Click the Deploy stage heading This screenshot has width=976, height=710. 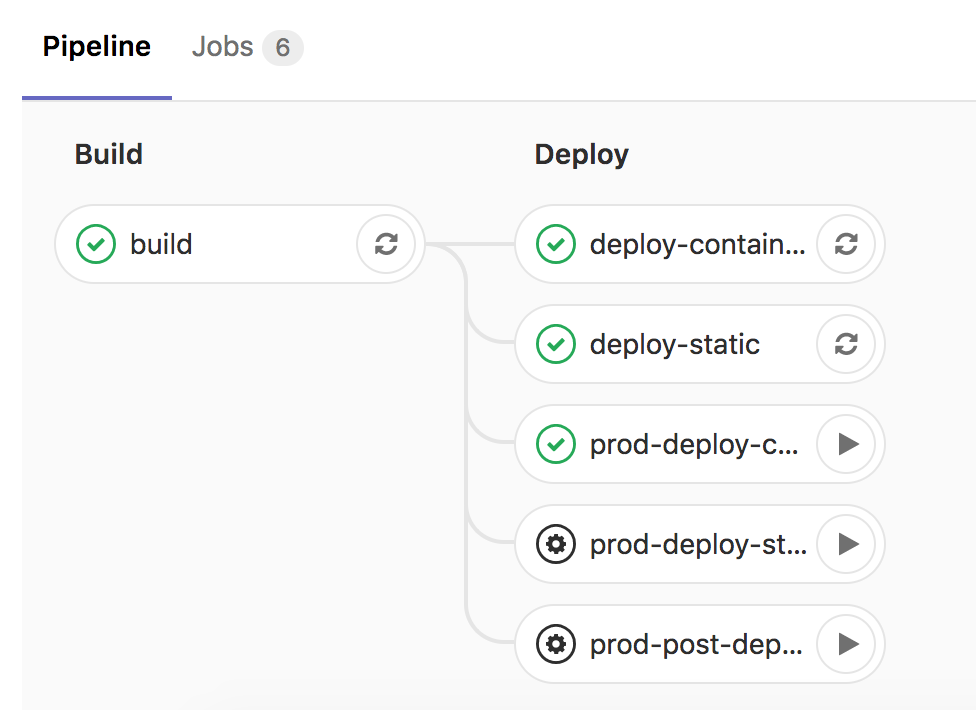(582, 154)
